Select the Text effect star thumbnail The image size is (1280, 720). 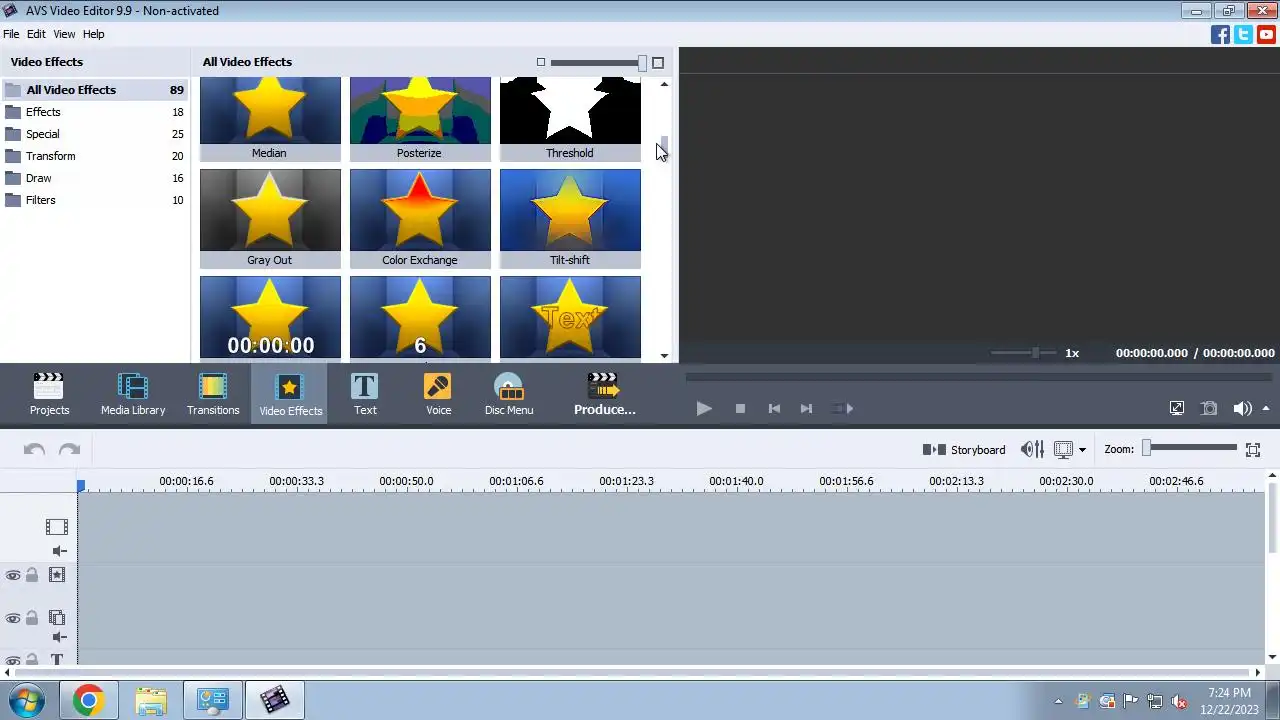(570, 317)
